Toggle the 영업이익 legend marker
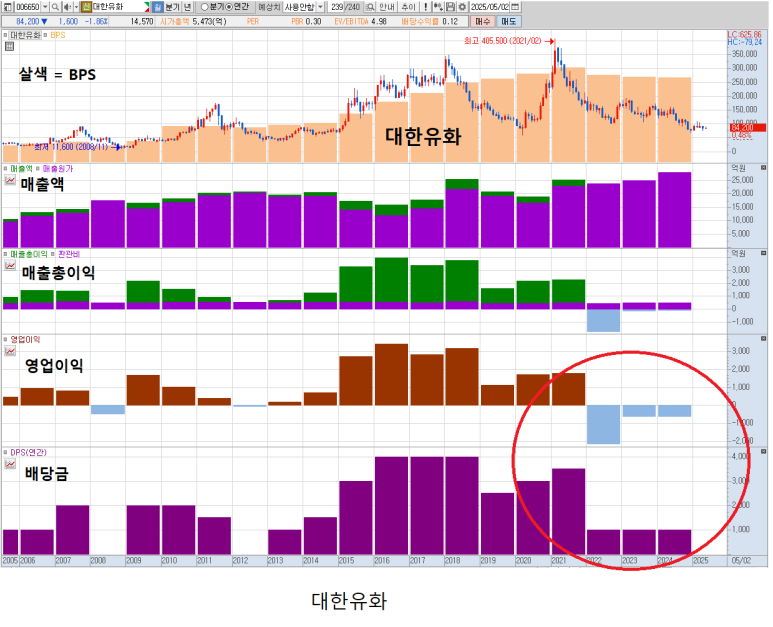The height and width of the screenshot is (627, 773). (x=5, y=339)
